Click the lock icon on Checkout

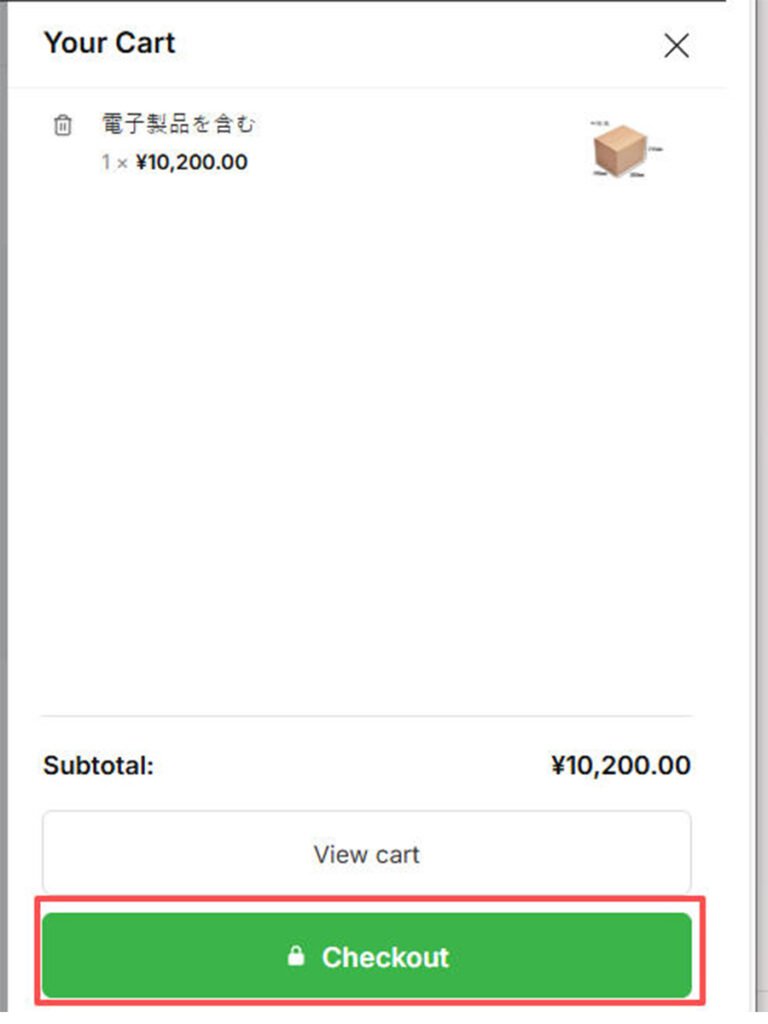[295, 957]
